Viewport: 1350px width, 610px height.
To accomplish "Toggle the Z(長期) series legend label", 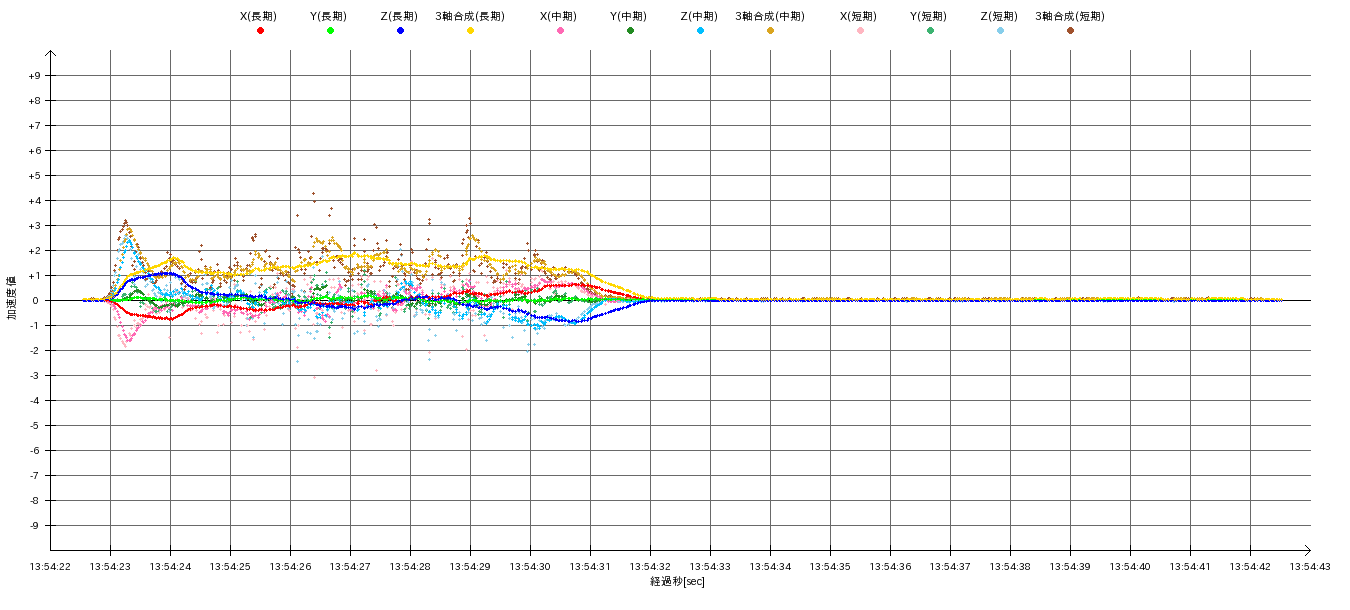I will click(399, 16).
